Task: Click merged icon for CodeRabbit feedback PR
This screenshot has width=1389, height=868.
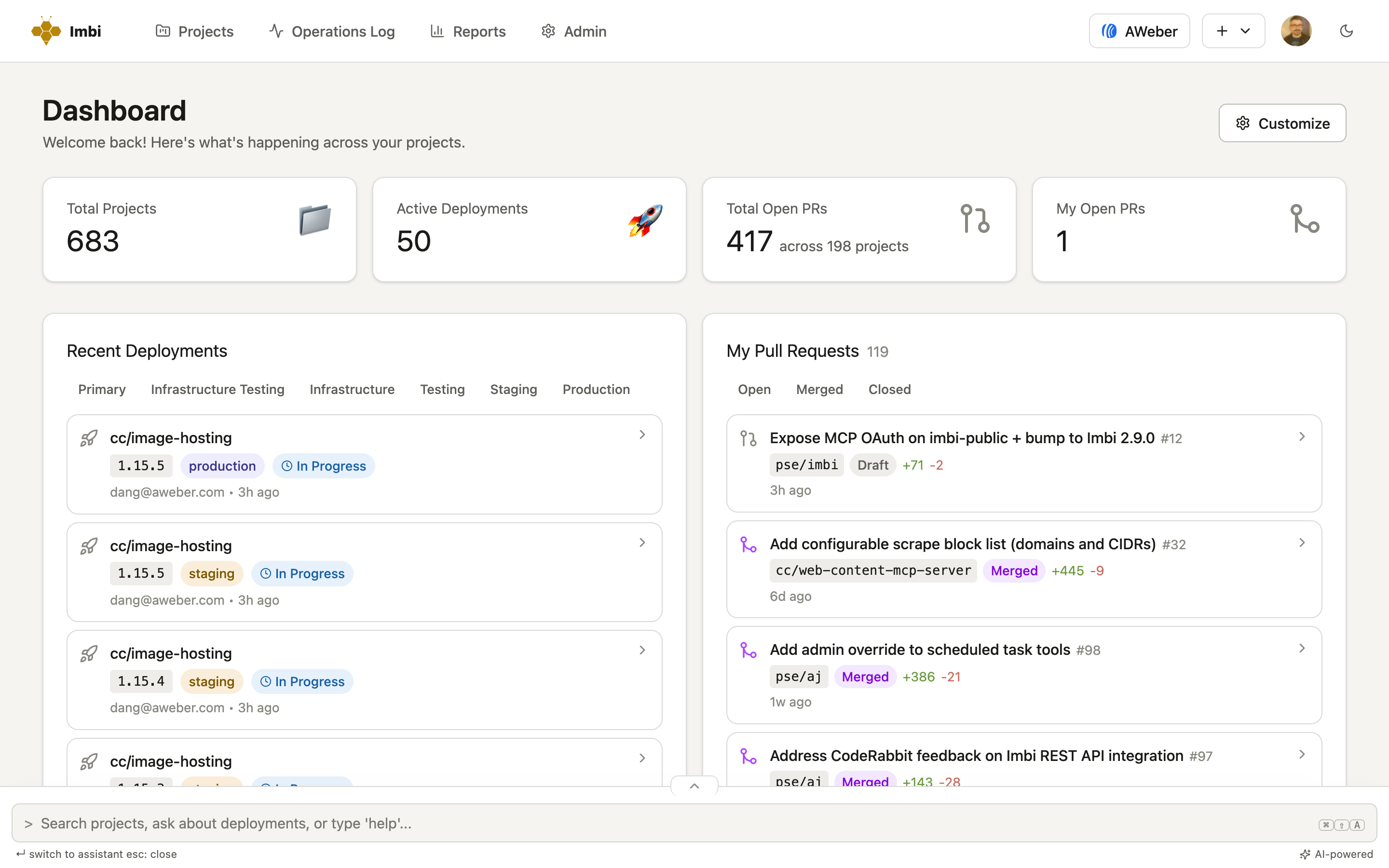Action: pos(749,756)
